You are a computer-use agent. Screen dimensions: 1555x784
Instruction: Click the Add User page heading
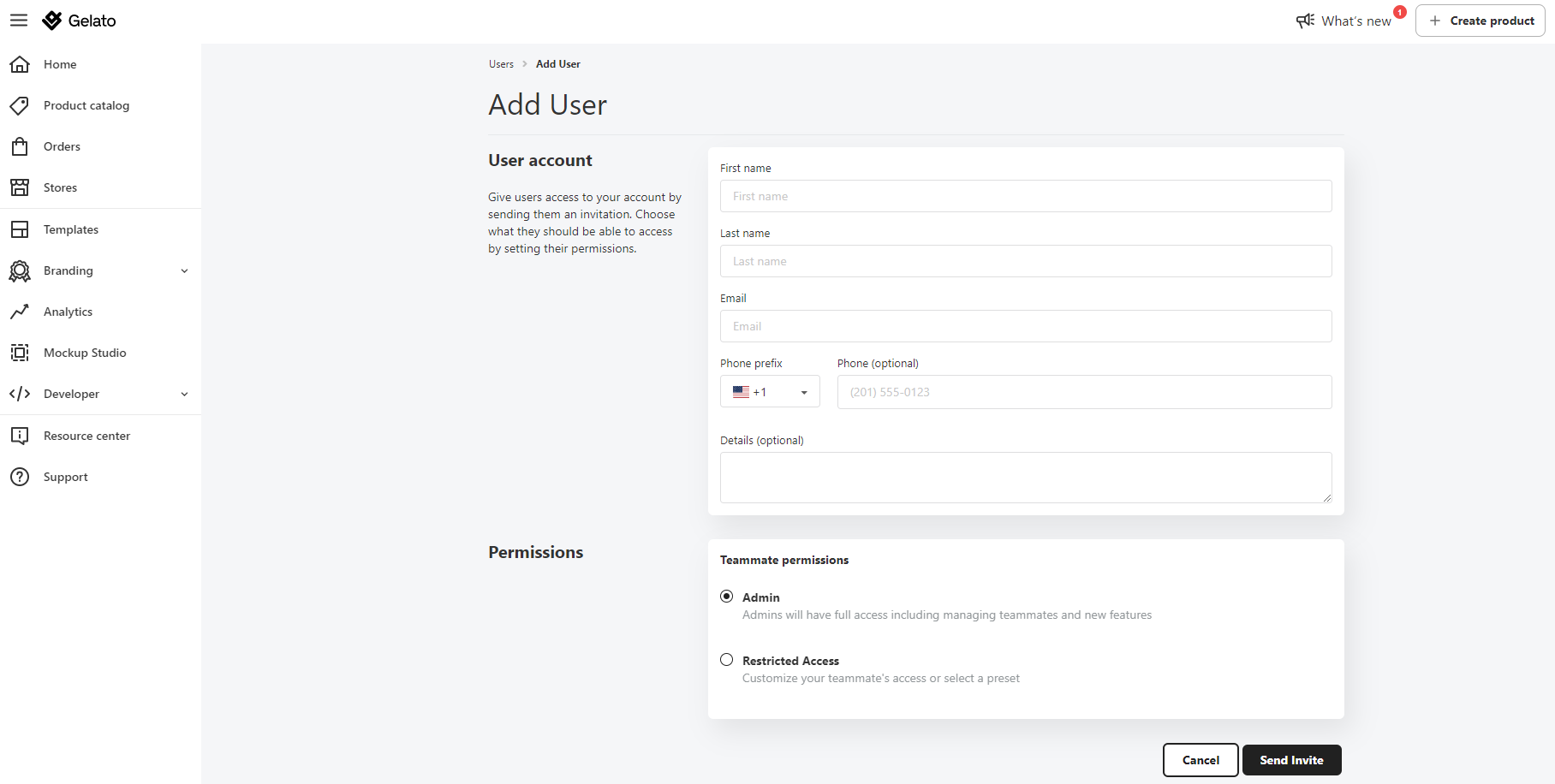[548, 104]
